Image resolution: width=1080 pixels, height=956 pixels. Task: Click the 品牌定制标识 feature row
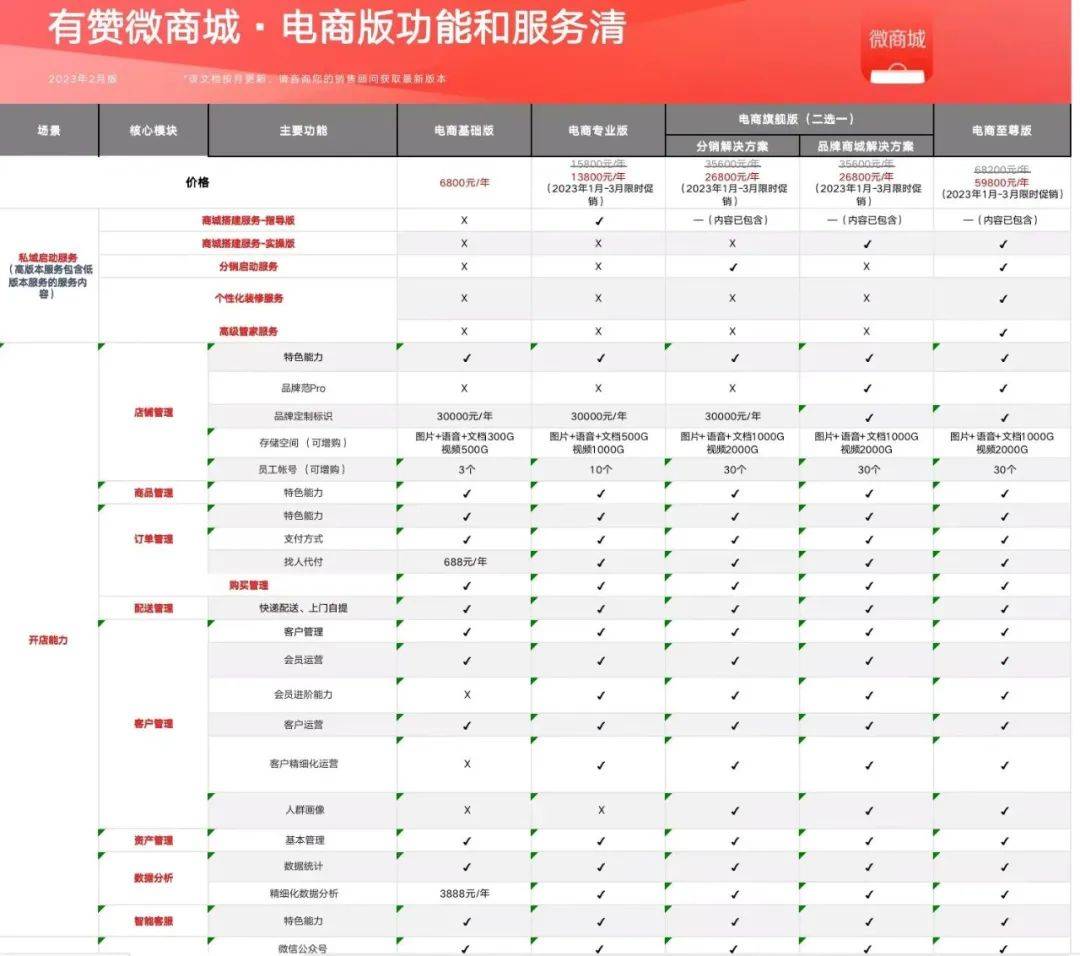[303, 416]
